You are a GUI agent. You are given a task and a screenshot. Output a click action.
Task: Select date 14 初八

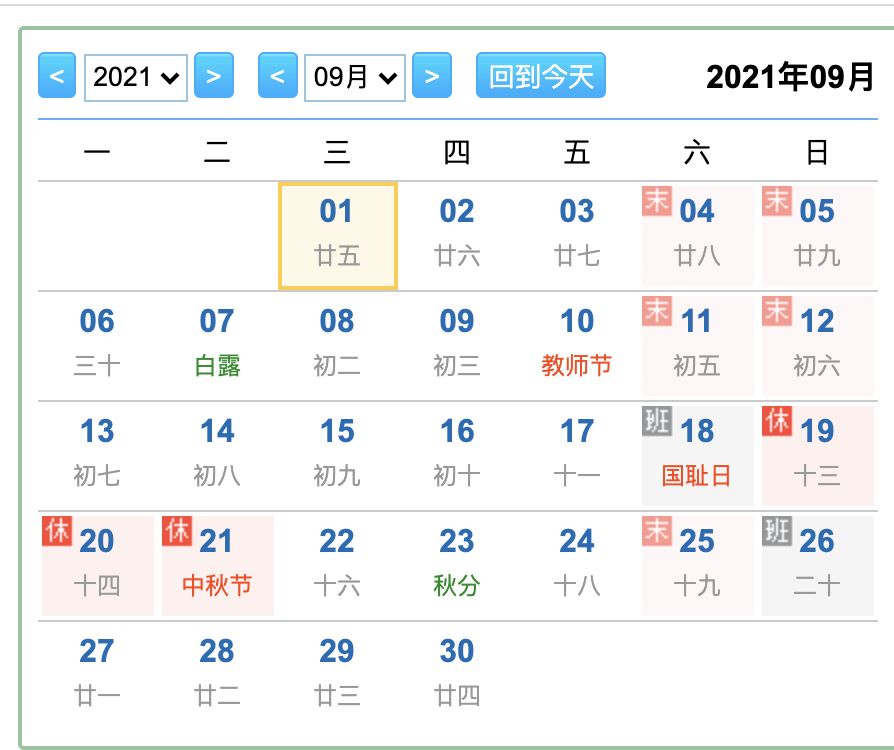217,456
